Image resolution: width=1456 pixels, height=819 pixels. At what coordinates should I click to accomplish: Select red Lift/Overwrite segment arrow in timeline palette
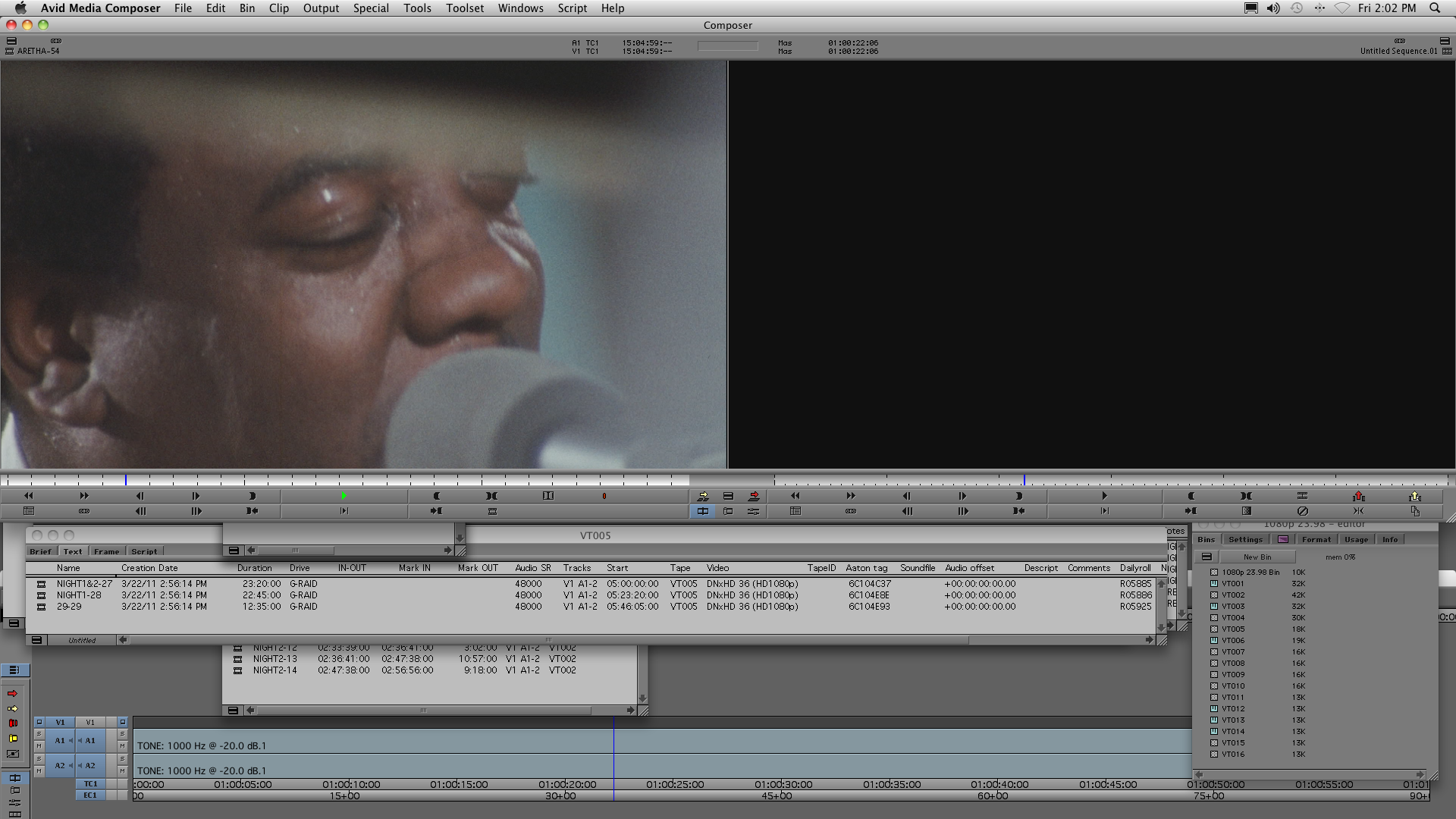pos(13,693)
